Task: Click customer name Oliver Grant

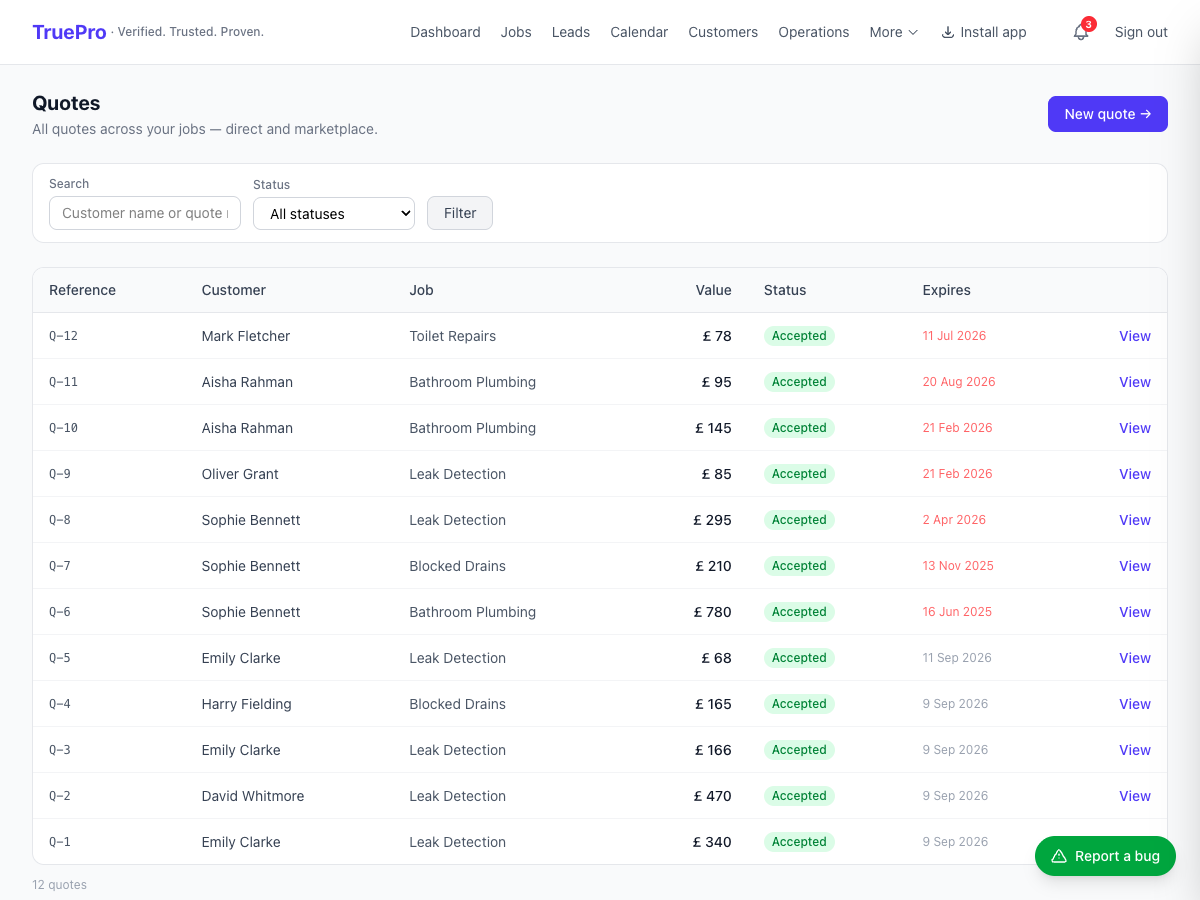Action: tap(240, 474)
